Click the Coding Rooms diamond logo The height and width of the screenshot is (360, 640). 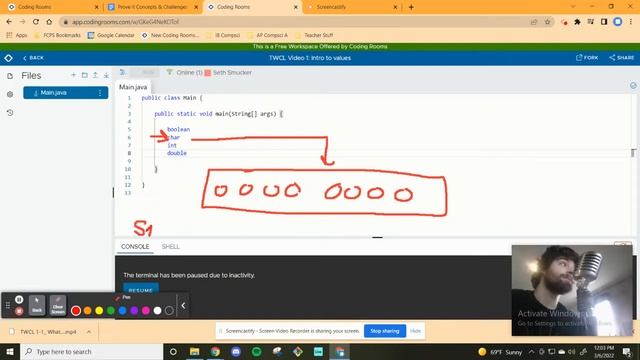[8, 58]
